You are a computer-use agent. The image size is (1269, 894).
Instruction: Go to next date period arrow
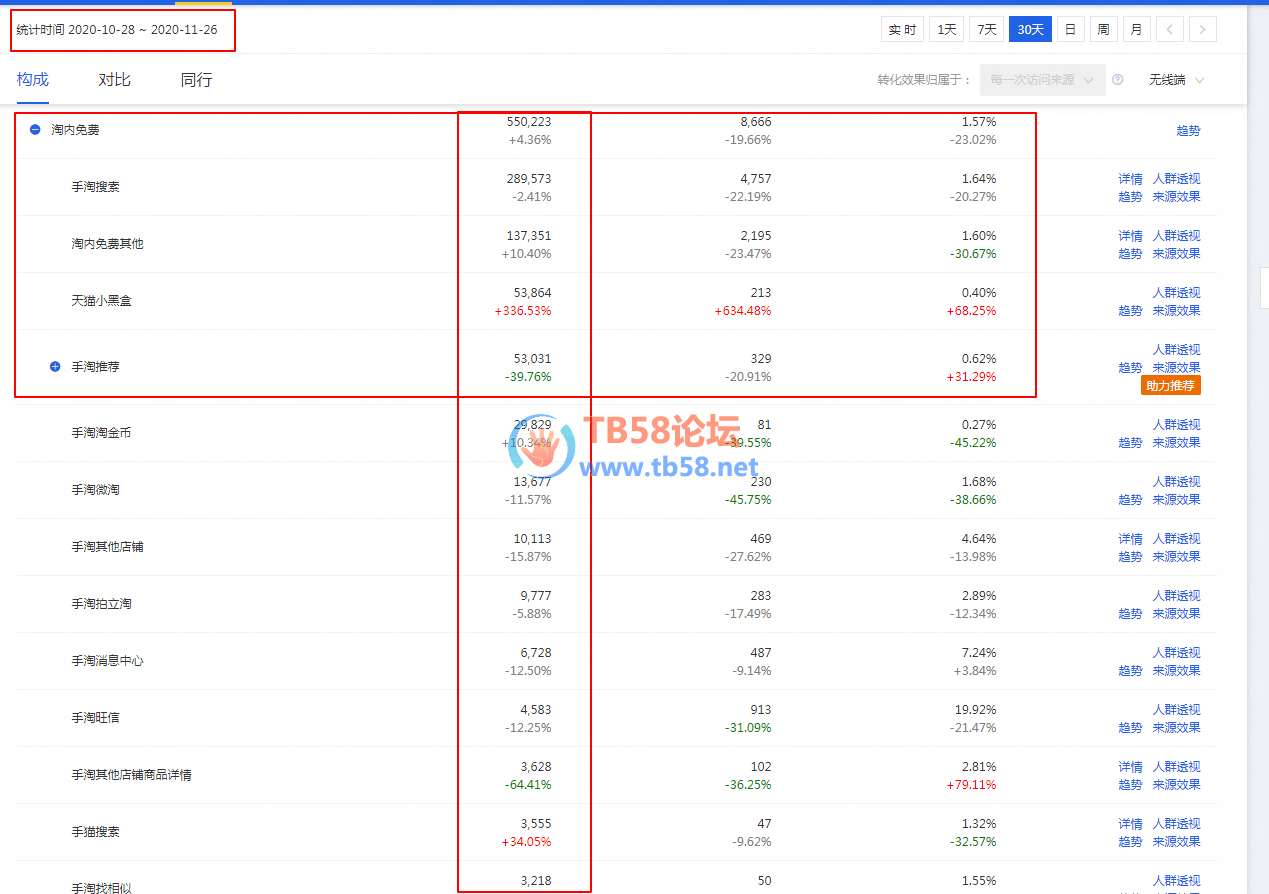coord(1203,30)
